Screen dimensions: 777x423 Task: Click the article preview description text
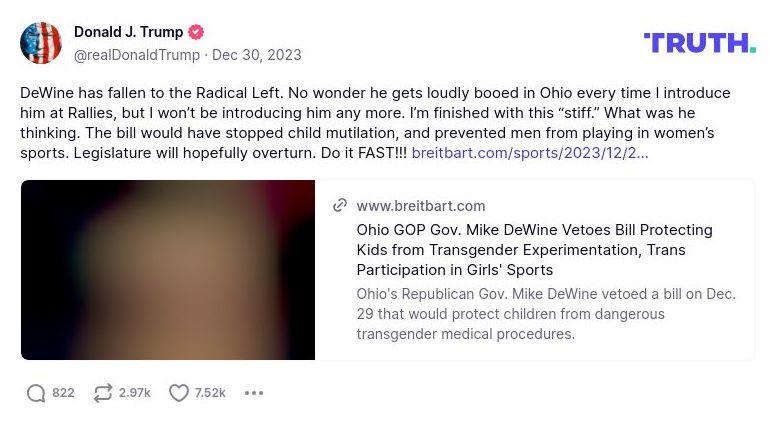pos(545,314)
